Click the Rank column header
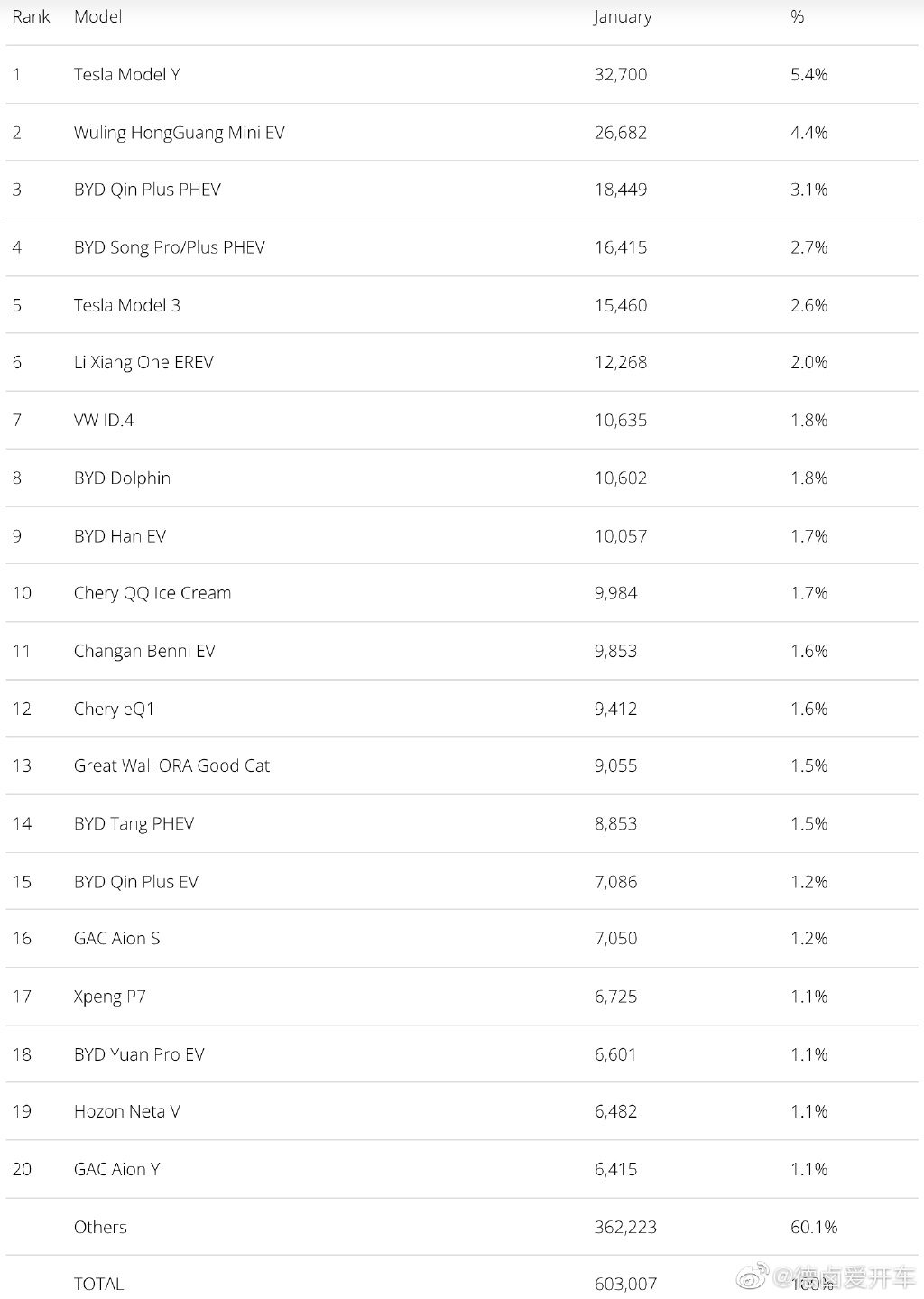924x1299 pixels. coord(31,16)
